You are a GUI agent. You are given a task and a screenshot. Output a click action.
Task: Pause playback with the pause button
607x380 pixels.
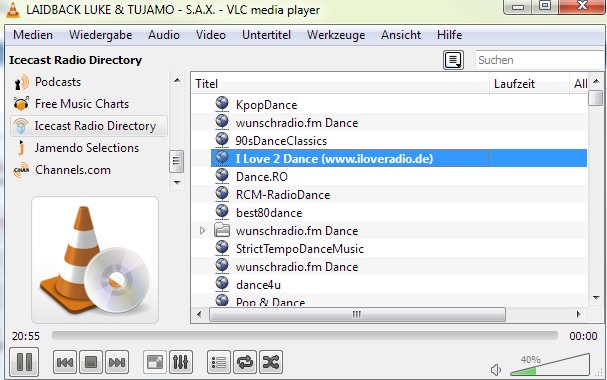click(x=24, y=362)
